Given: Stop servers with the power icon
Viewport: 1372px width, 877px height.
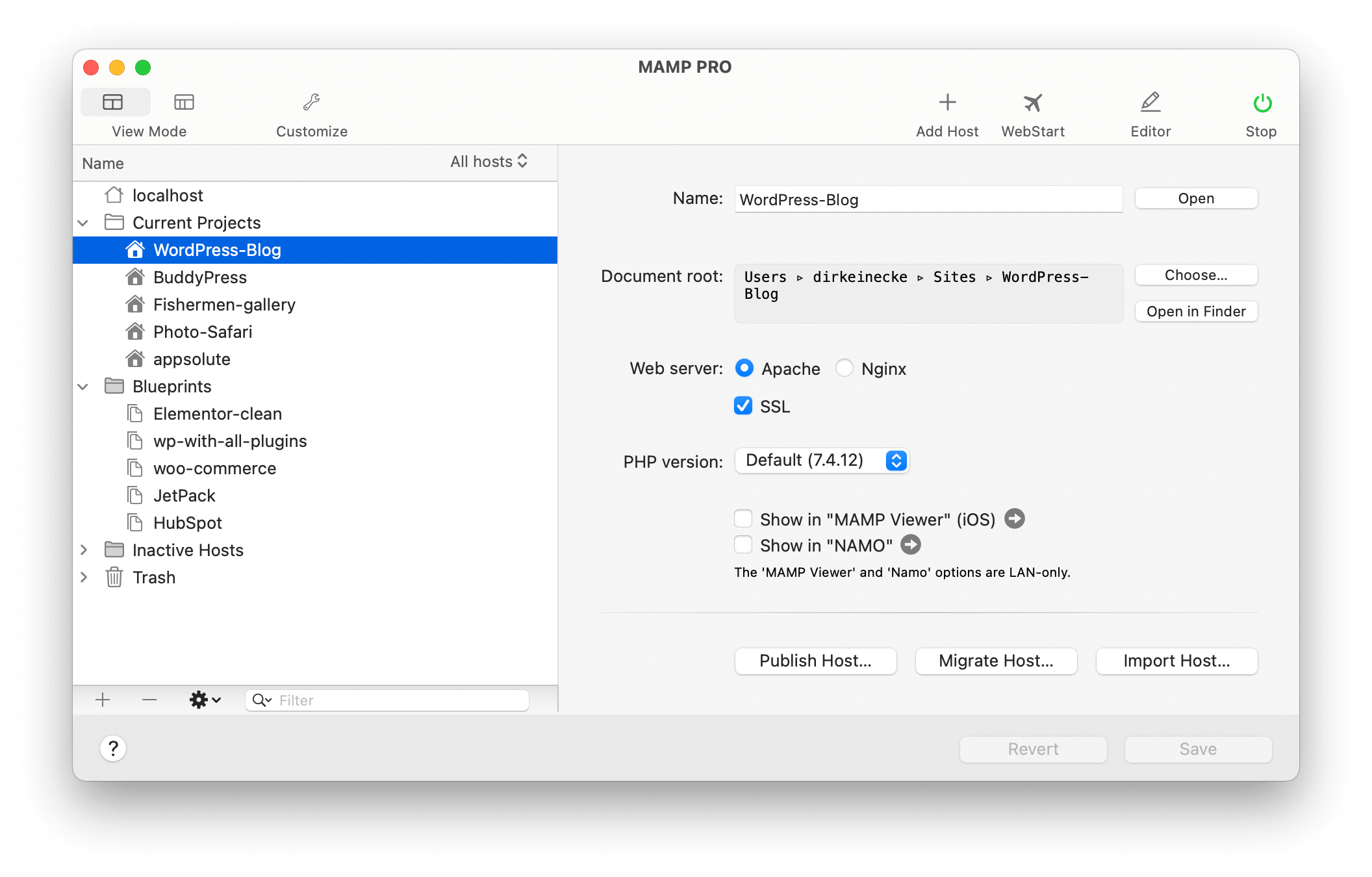Looking at the screenshot, I should click(x=1262, y=103).
